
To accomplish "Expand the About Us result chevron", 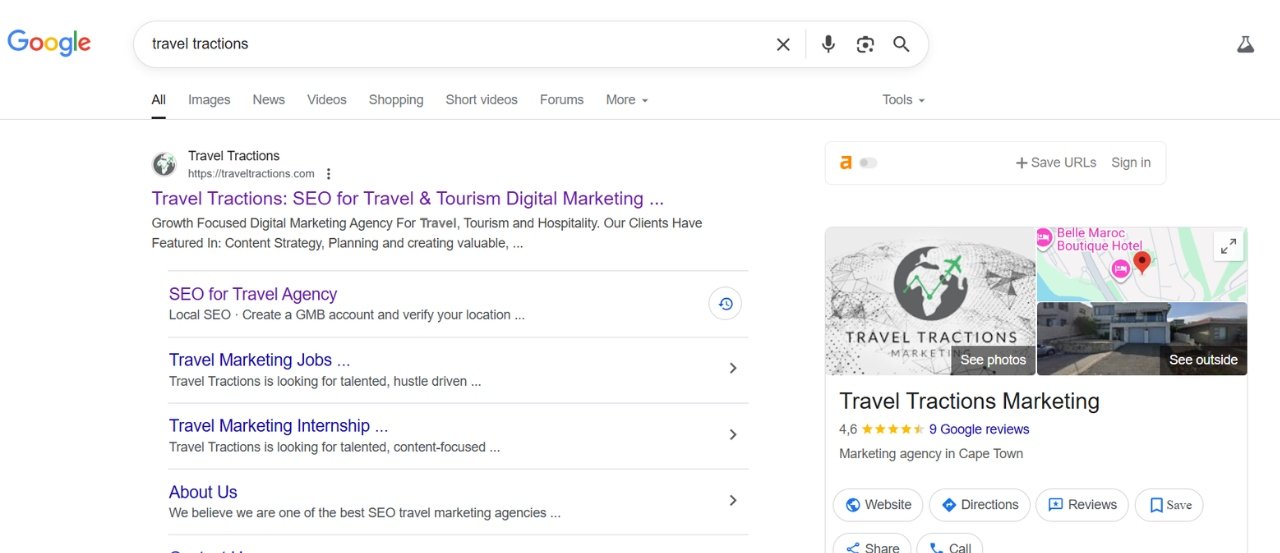I will coord(733,501).
